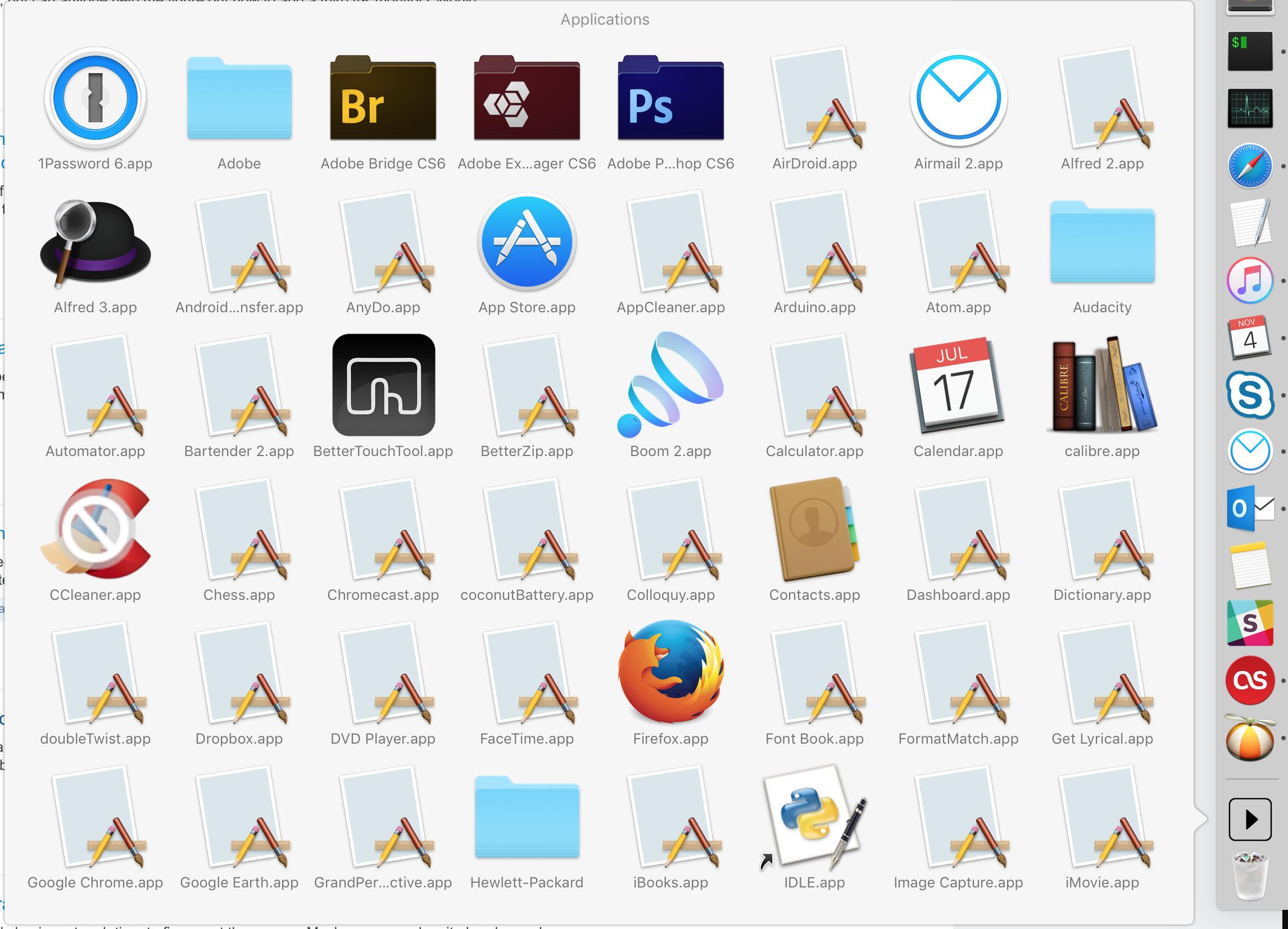Open 1Password 6.app

click(96, 98)
